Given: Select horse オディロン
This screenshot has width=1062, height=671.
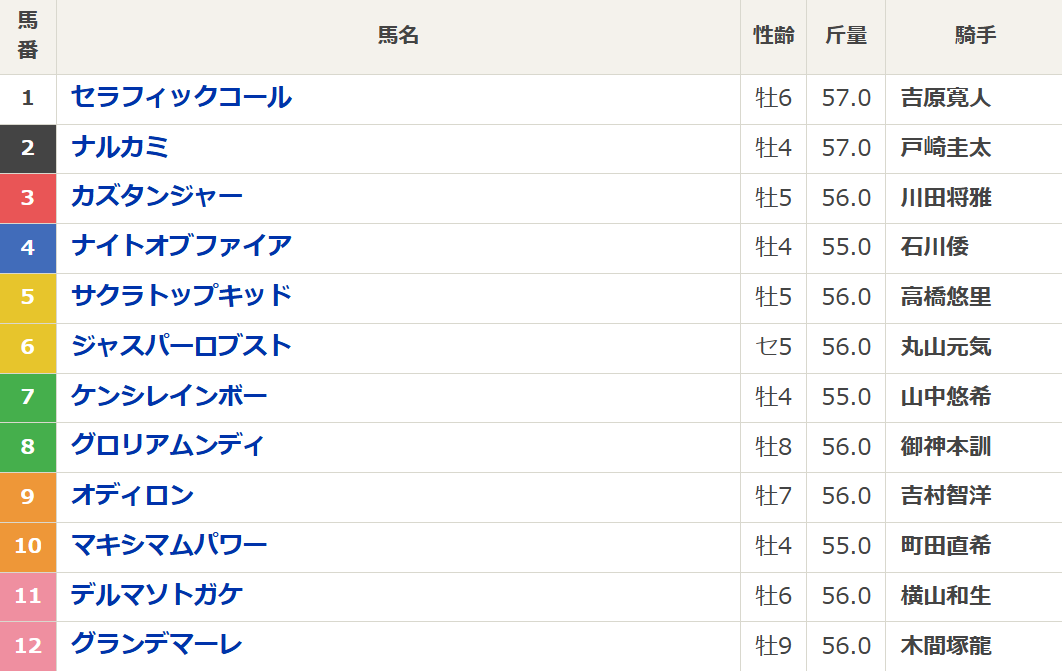Looking at the screenshot, I should [132, 496].
